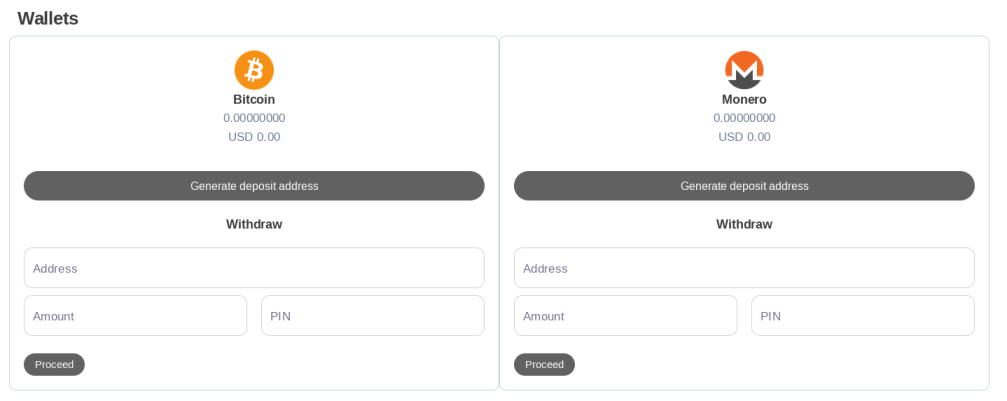Click the Wallets page heading
Viewport: 1007px width, 401px height.
48,18
